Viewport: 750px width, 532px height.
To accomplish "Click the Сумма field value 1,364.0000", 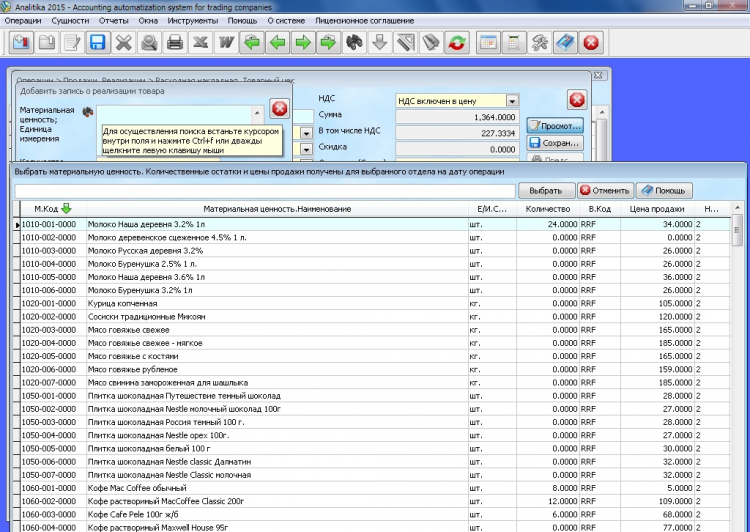I will (457, 117).
